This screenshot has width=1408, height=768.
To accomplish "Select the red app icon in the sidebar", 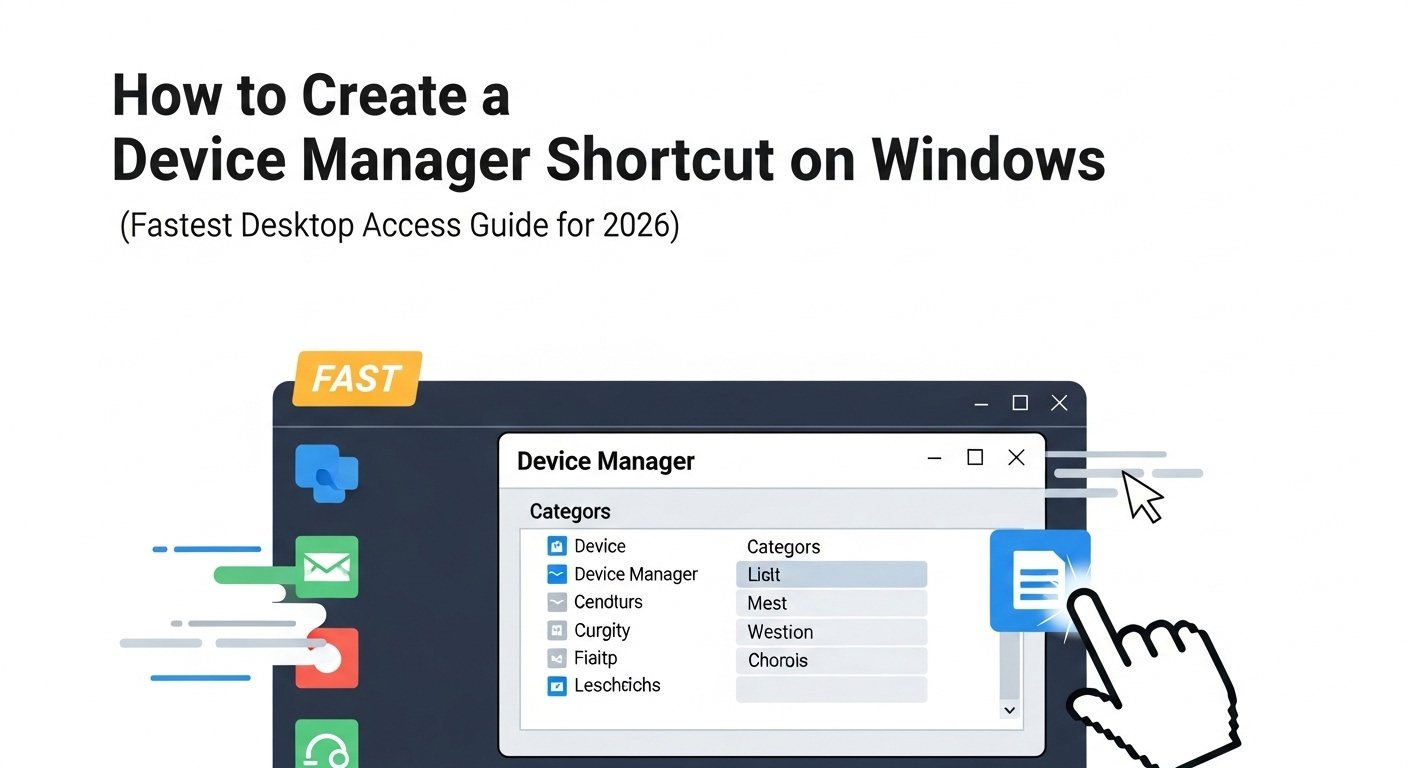I will point(326,658).
